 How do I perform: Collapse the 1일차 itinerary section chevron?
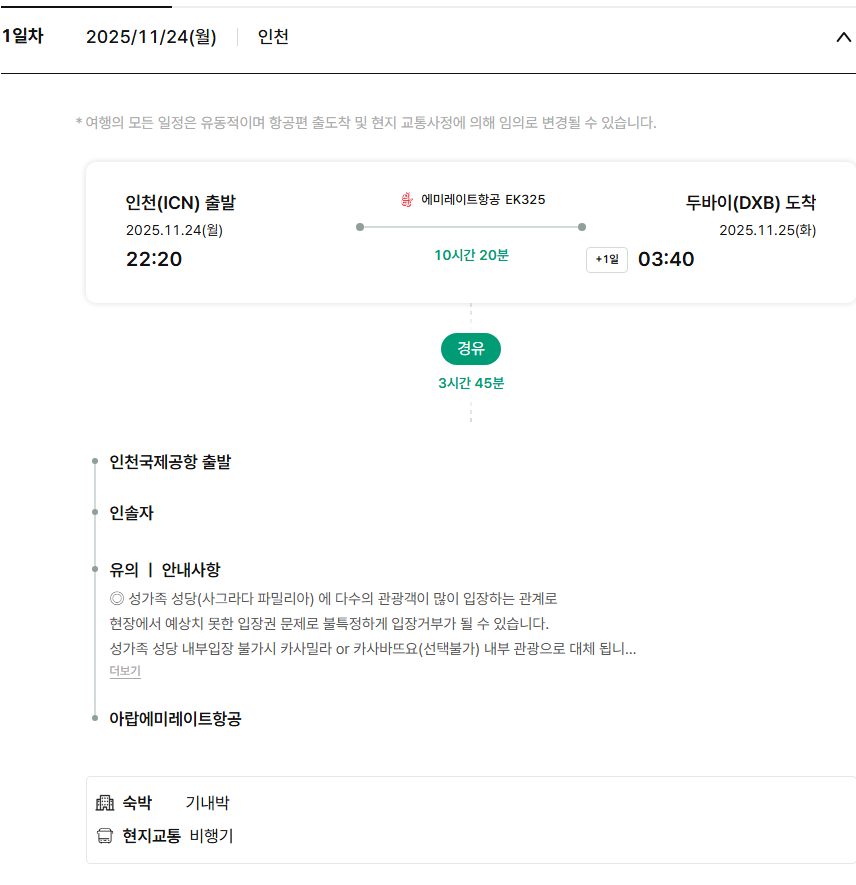842,38
